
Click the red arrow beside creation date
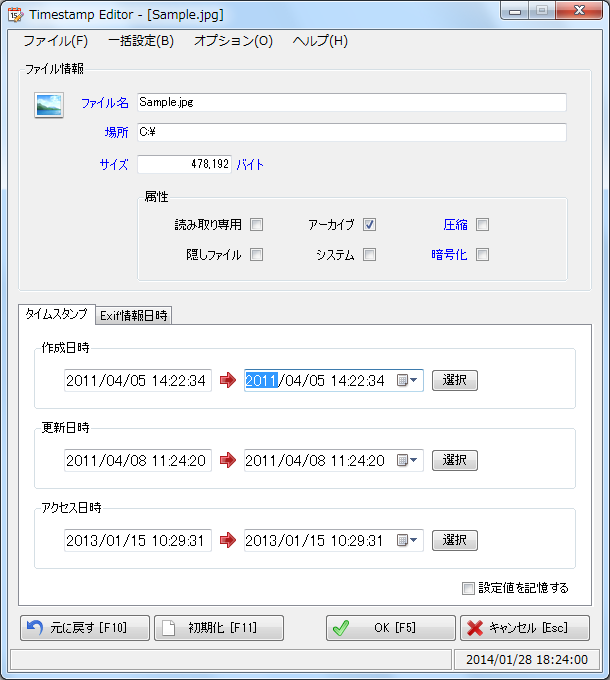coord(228,380)
